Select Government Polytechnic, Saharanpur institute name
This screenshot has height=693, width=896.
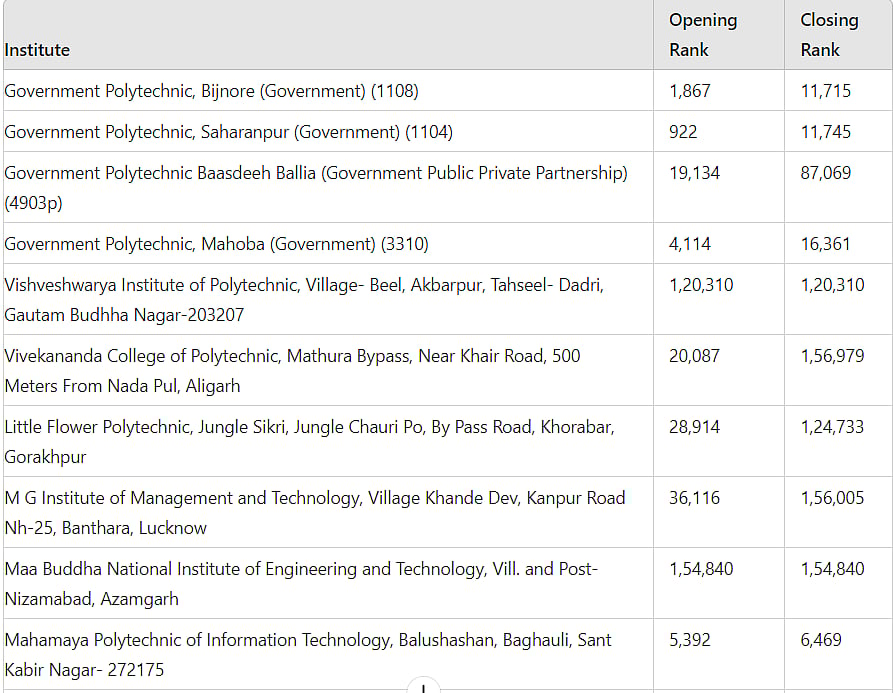pos(228,132)
